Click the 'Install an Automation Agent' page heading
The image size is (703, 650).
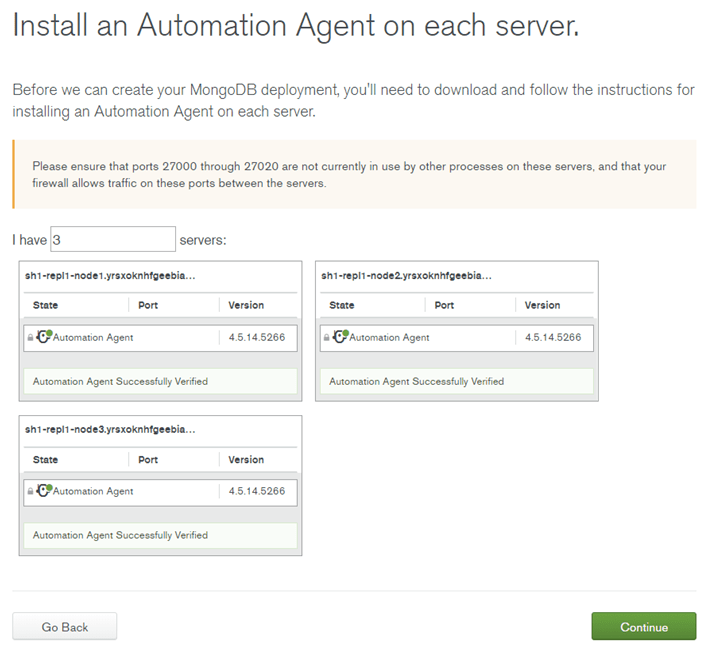296,26
